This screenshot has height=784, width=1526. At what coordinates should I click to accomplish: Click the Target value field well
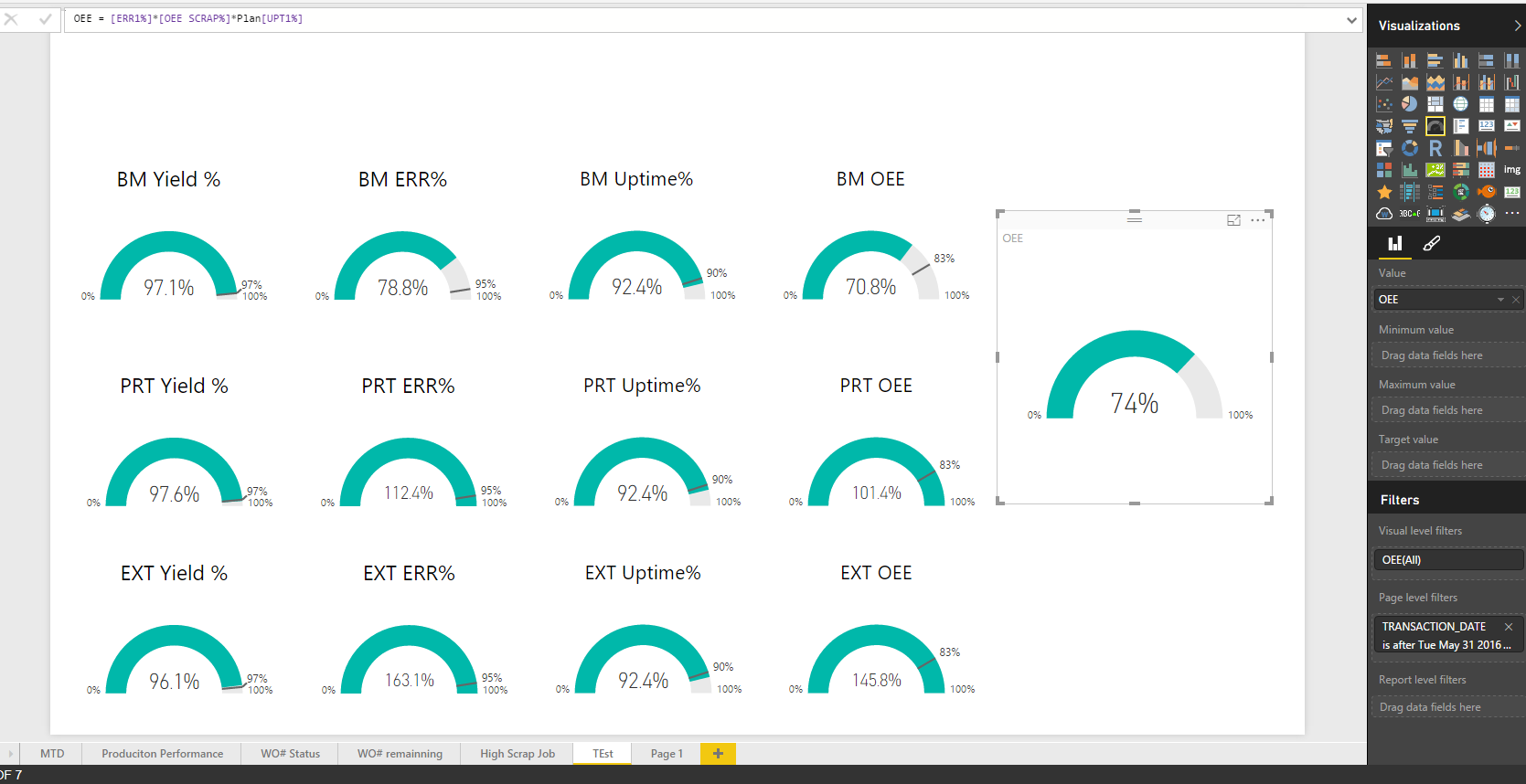pyautogui.click(x=1448, y=465)
